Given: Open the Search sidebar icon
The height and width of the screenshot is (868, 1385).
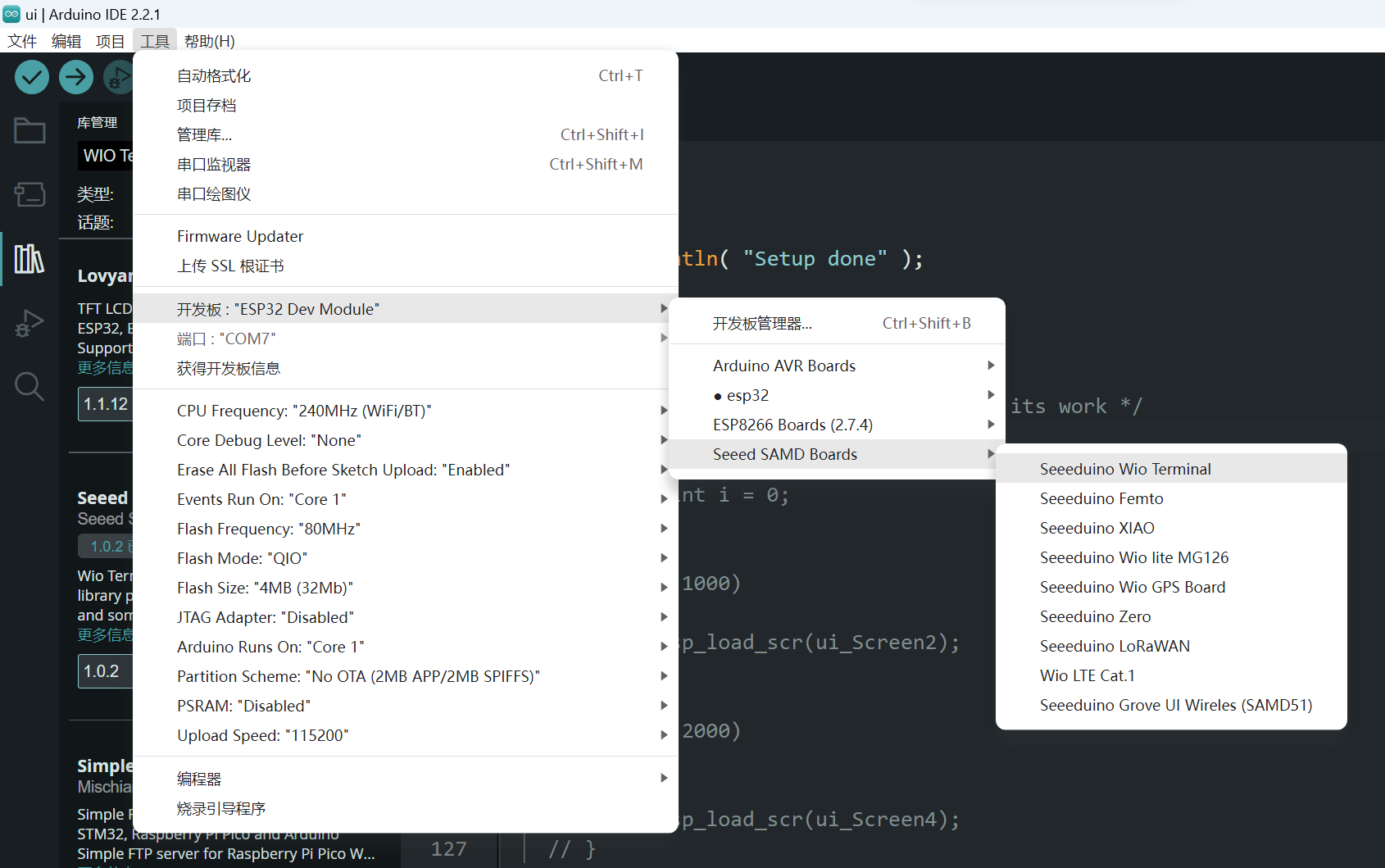Looking at the screenshot, I should [29, 386].
